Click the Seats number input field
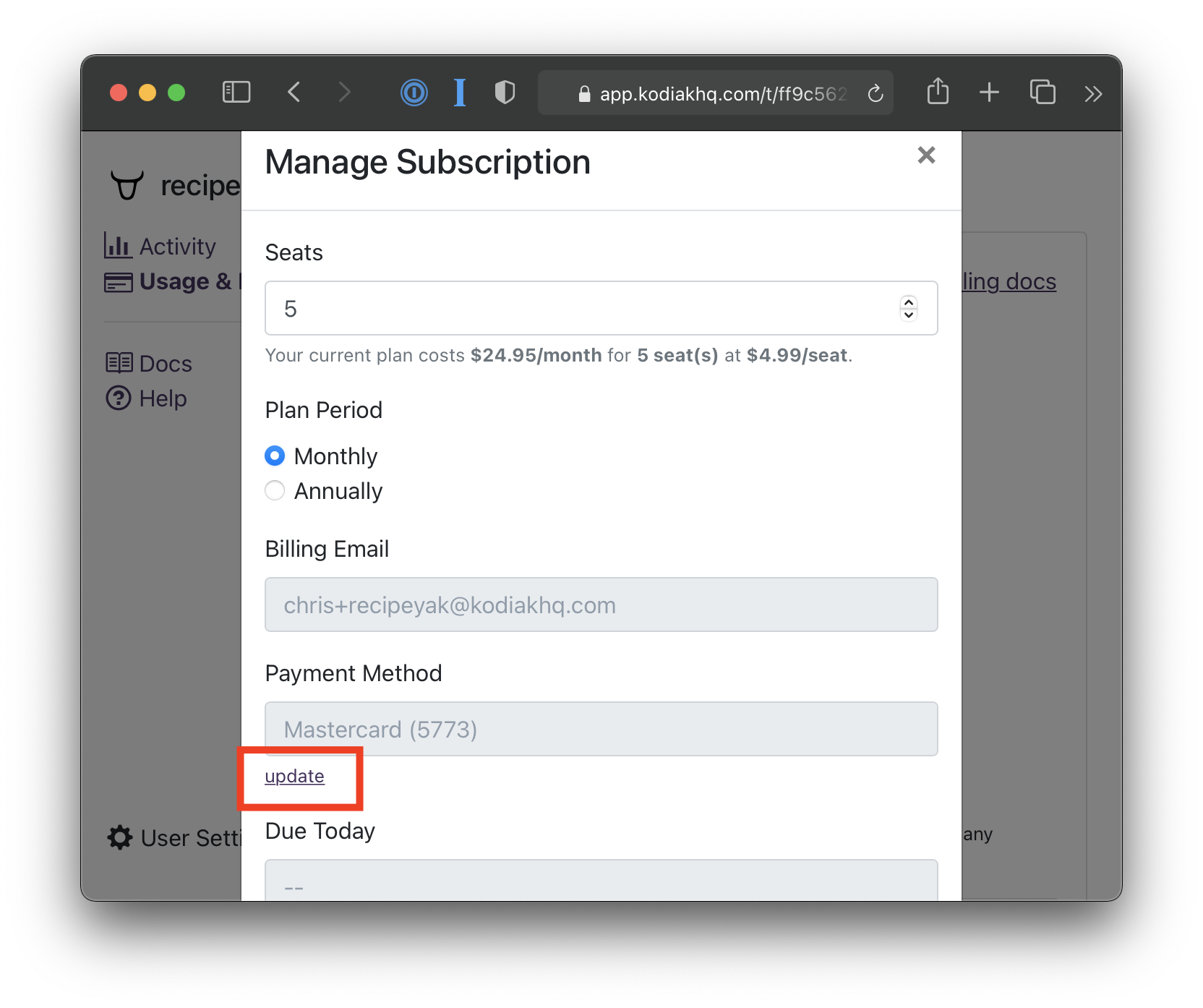 (x=578, y=309)
